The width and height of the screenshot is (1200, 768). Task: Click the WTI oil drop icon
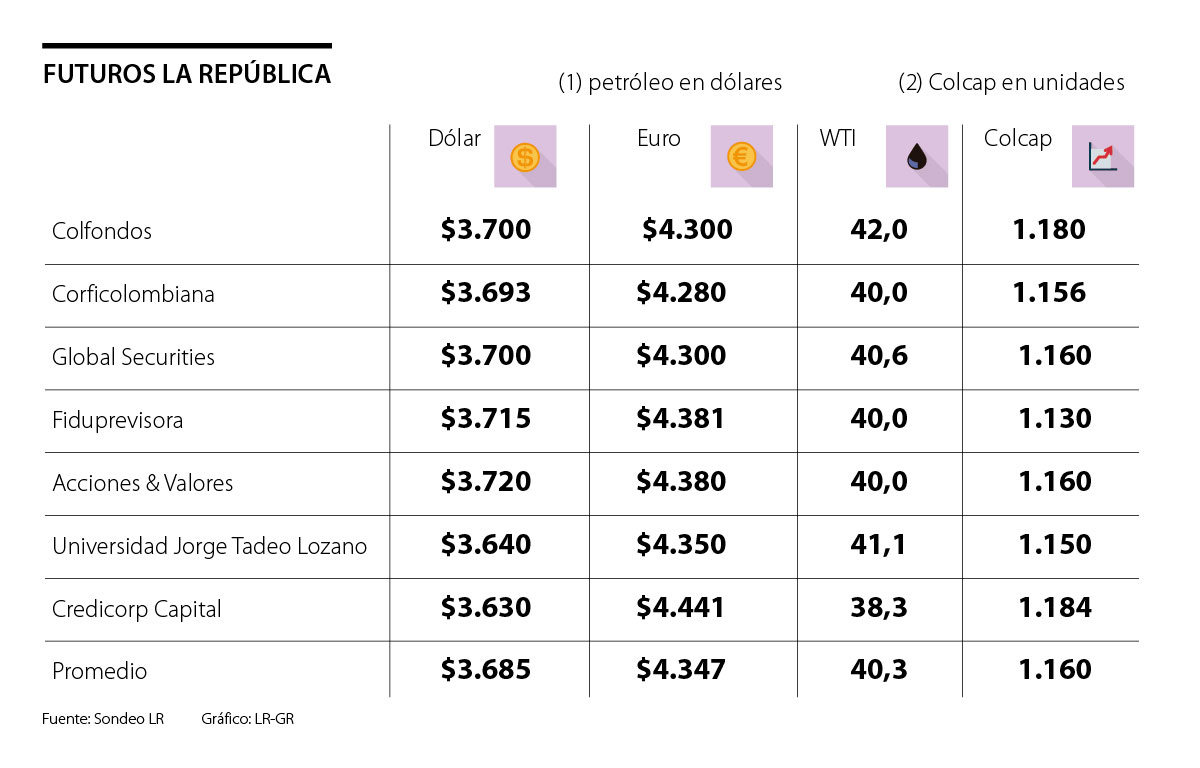pos(916,157)
